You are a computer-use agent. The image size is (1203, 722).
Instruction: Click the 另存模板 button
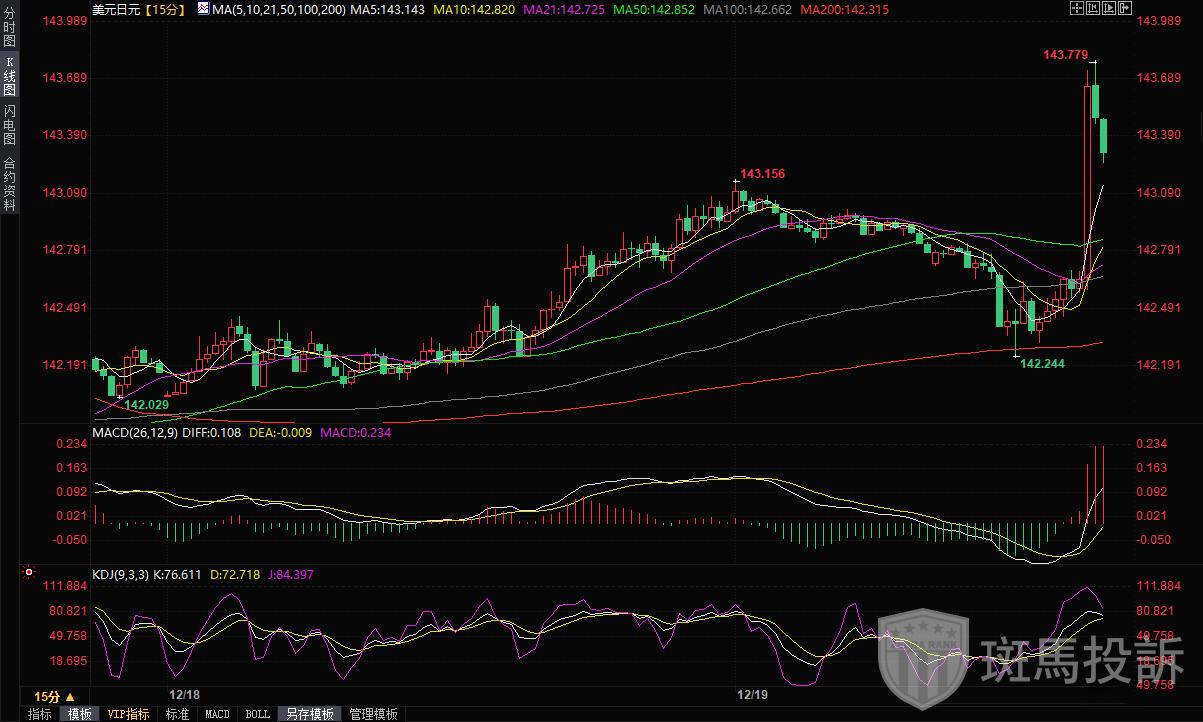[309, 714]
